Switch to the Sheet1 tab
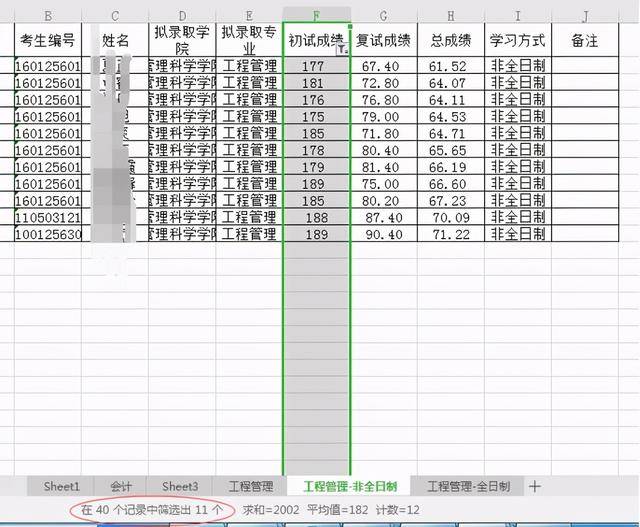This screenshot has width=640, height=527. 61,486
